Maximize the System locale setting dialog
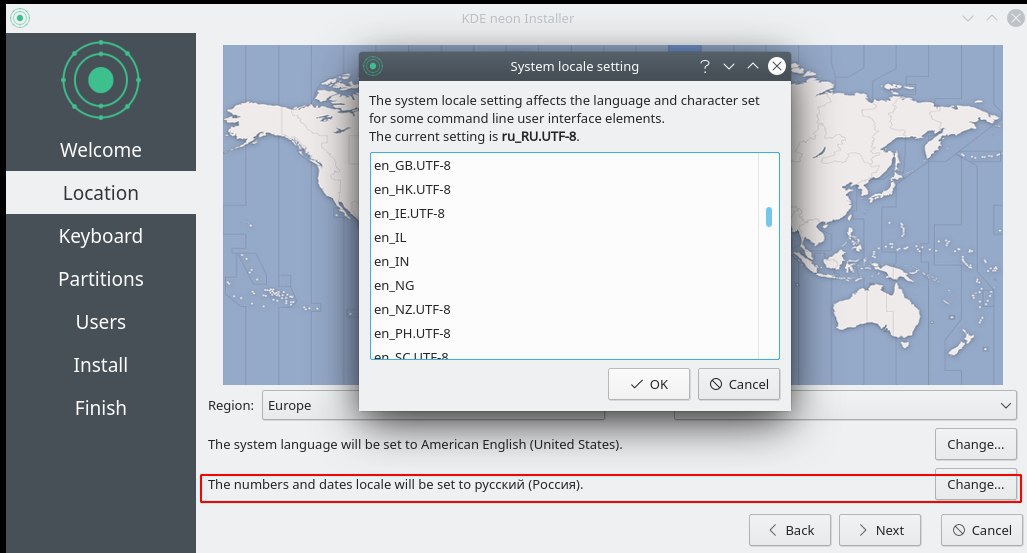1027x553 pixels. click(x=753, y=66)
